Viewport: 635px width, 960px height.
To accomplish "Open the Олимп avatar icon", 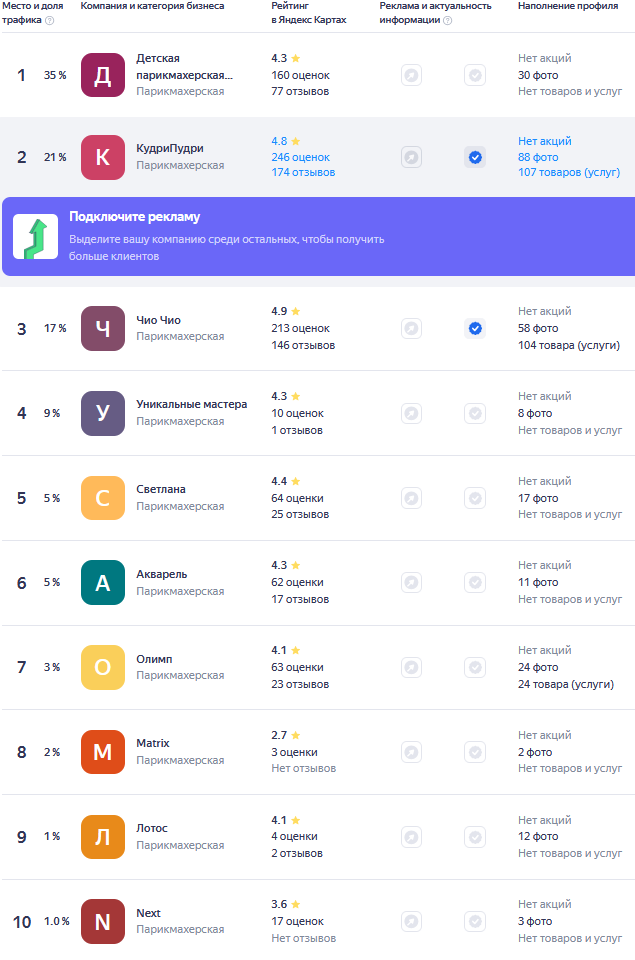I will [103, 667].
